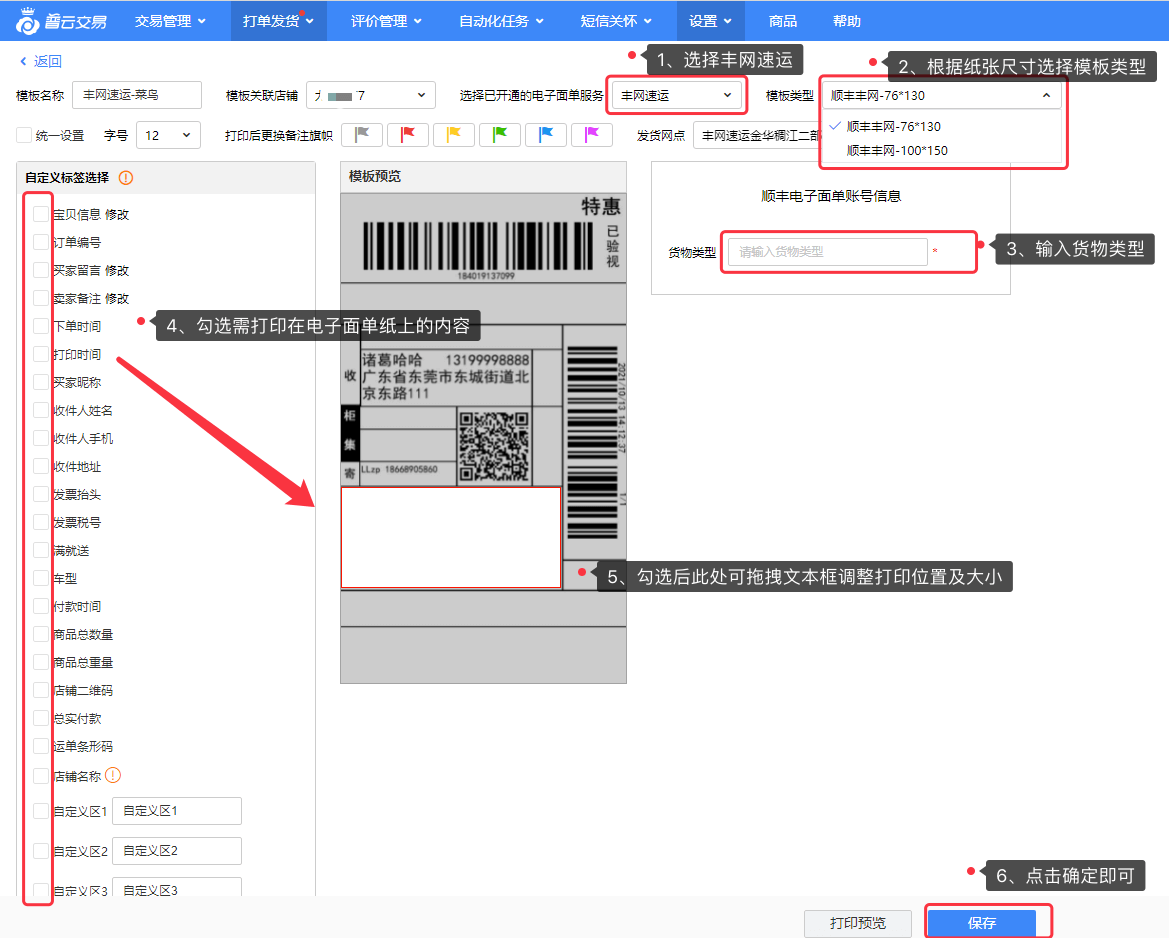Screen dimensions: 1169x938
Task: Enable the 付款时间 checkbox
Action: (40, 606)
